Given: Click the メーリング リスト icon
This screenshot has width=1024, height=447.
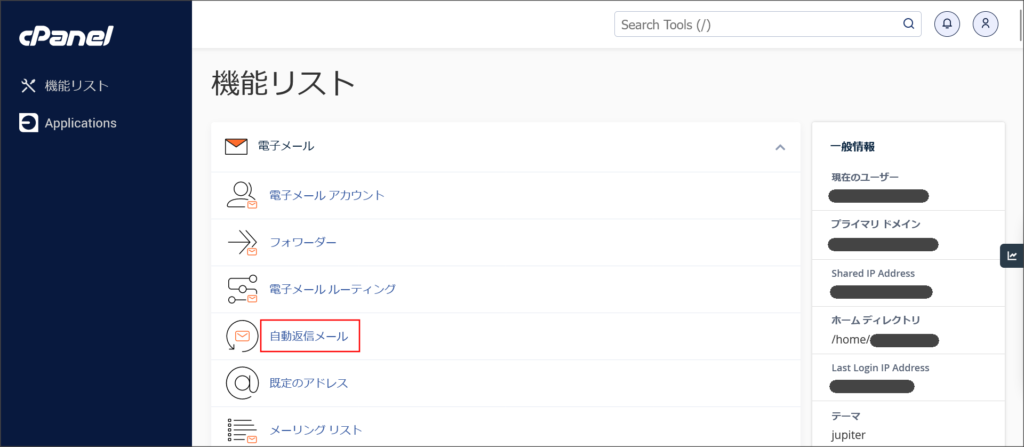Looking at the screenshot, I should (241, 430).
